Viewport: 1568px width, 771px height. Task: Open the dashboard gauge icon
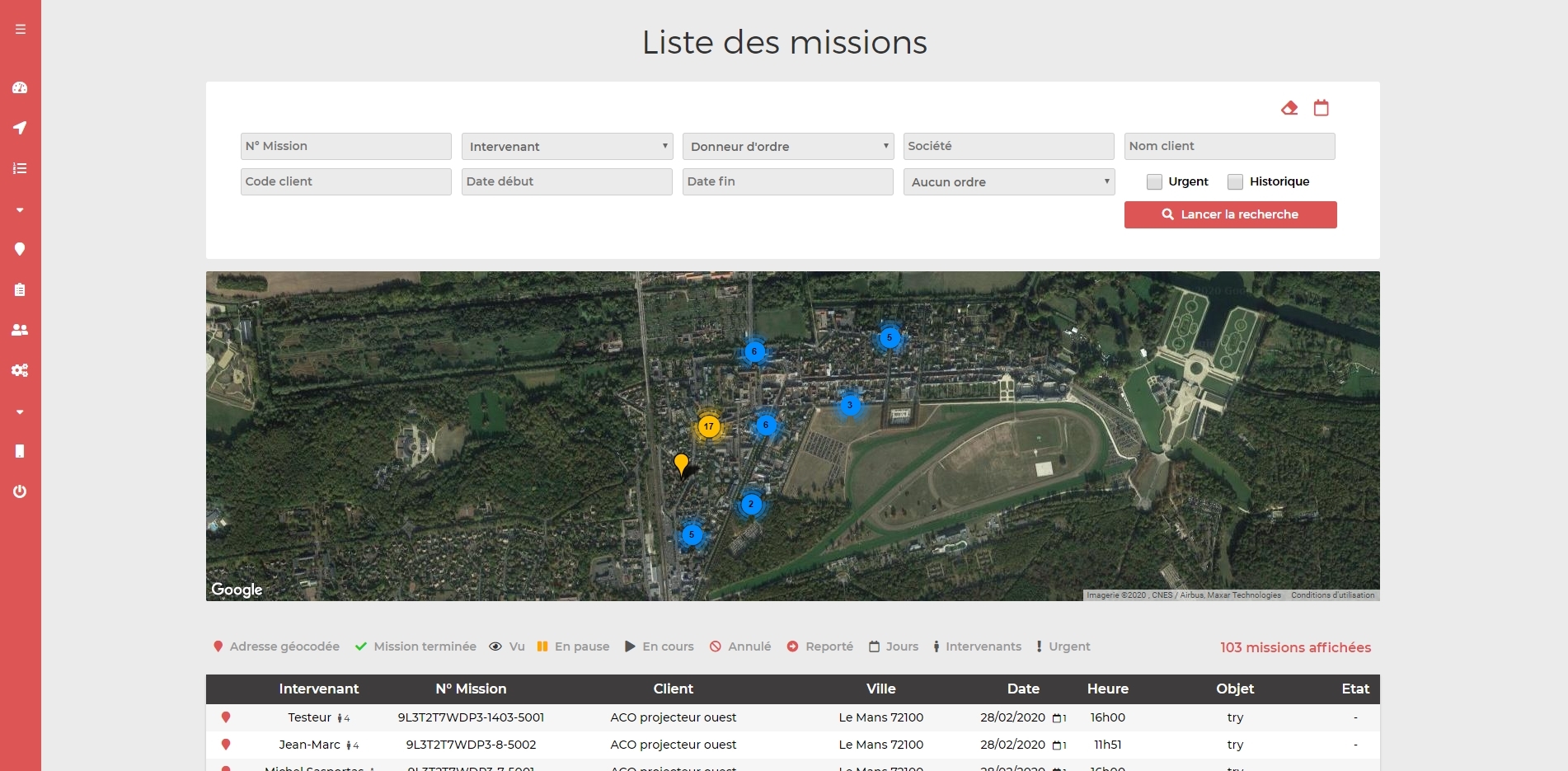(21, 87)
